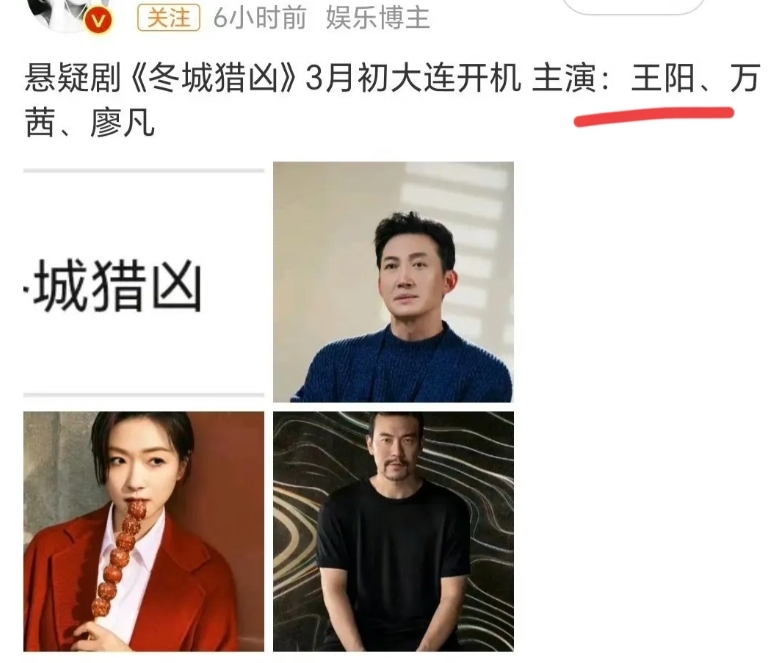This screenshot has width=772, height=663.
Task: Tap the 《冬城猎凶》 title in post text
Action: (x=213, y=79)
